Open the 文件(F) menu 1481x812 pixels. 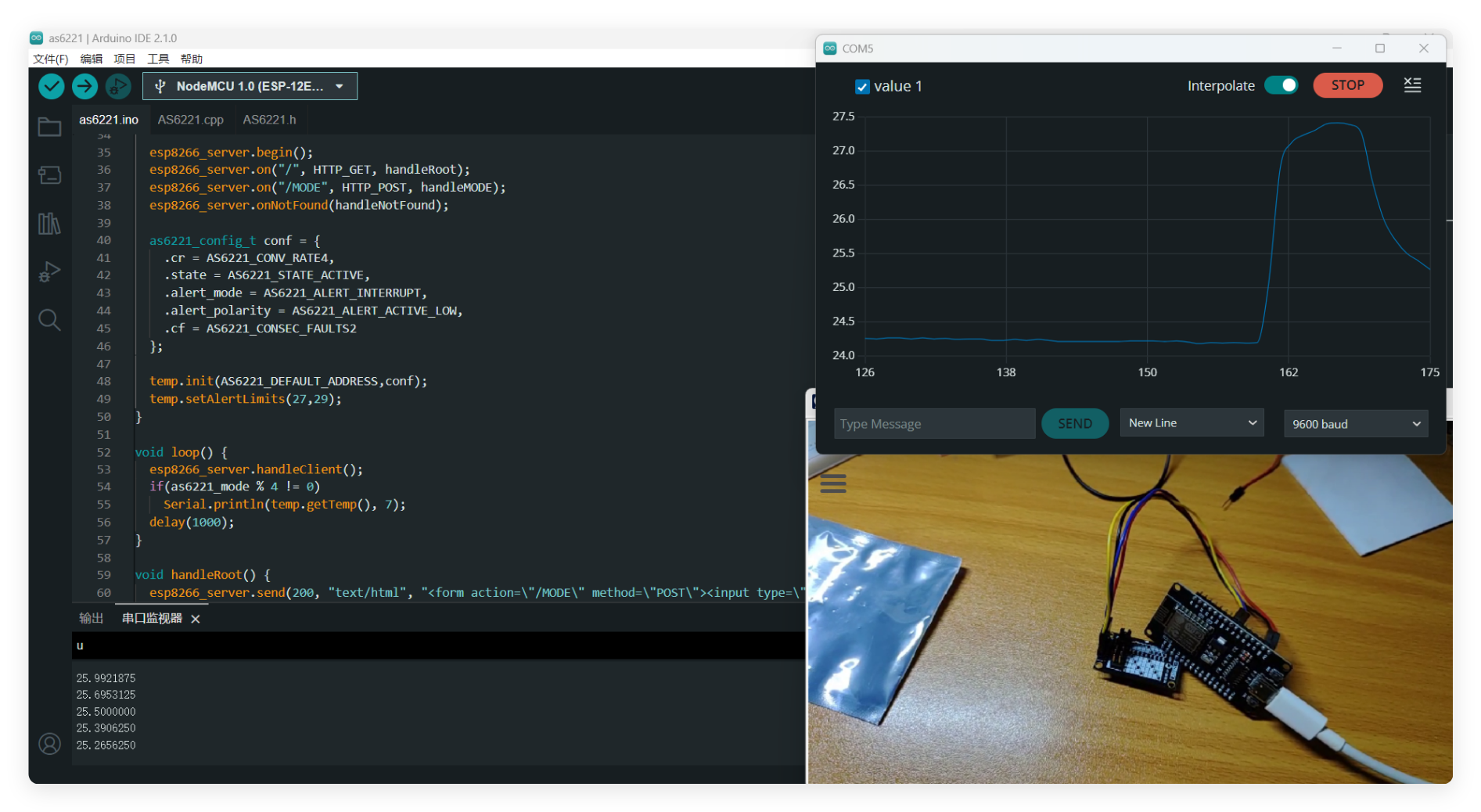click(50, 59)
